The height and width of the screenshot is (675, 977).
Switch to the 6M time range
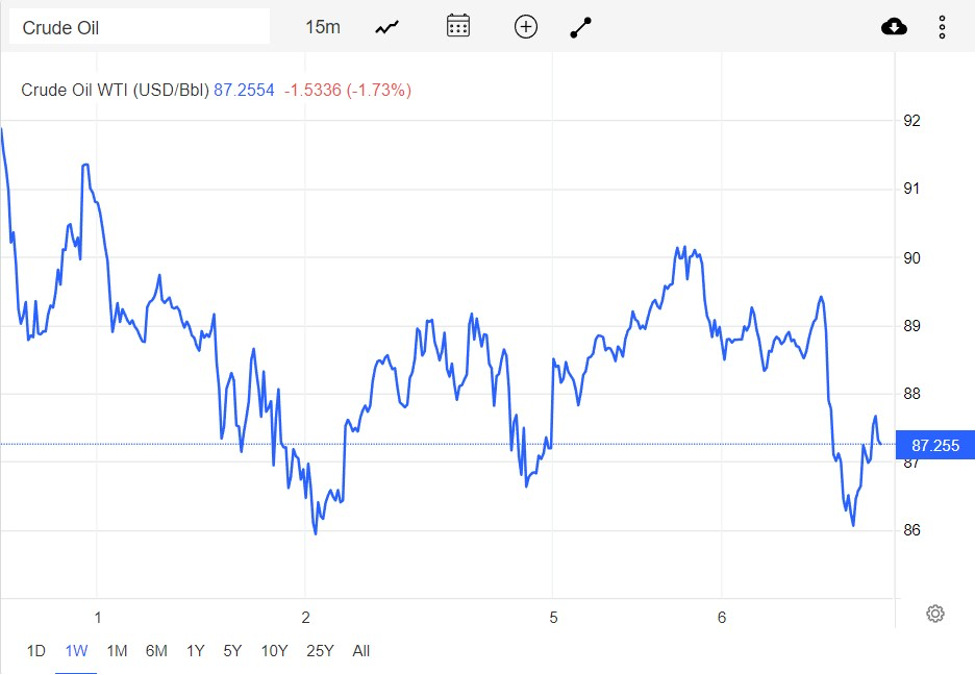[x=156, y=651]
